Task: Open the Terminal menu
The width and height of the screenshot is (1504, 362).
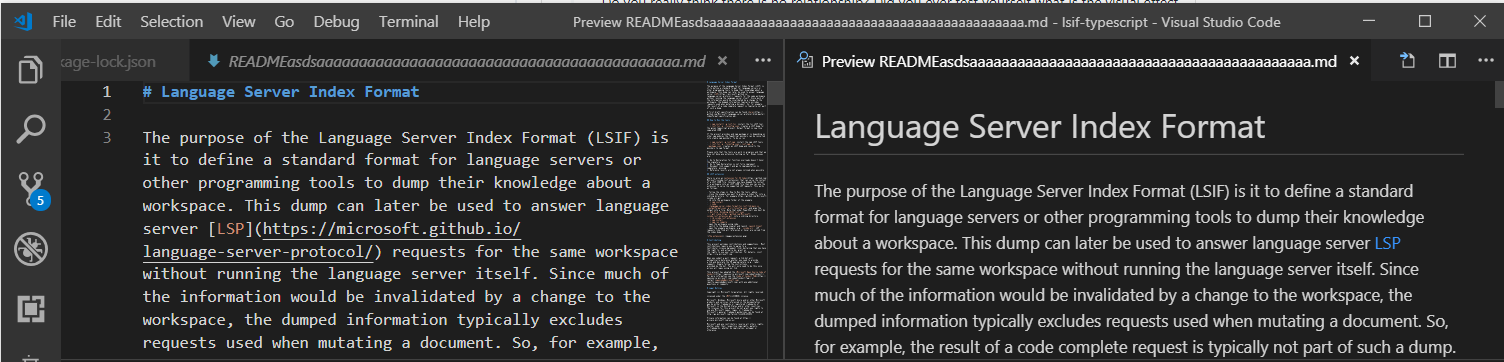Action: pyautogui.click(x=408, y=21)
